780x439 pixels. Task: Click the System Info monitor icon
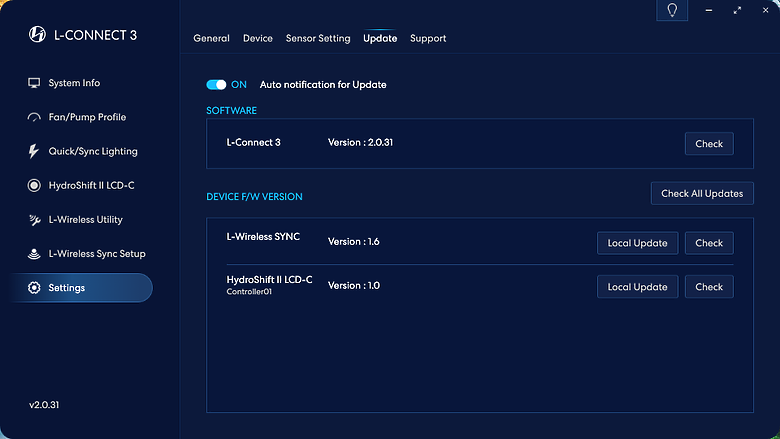click(34, 83)
